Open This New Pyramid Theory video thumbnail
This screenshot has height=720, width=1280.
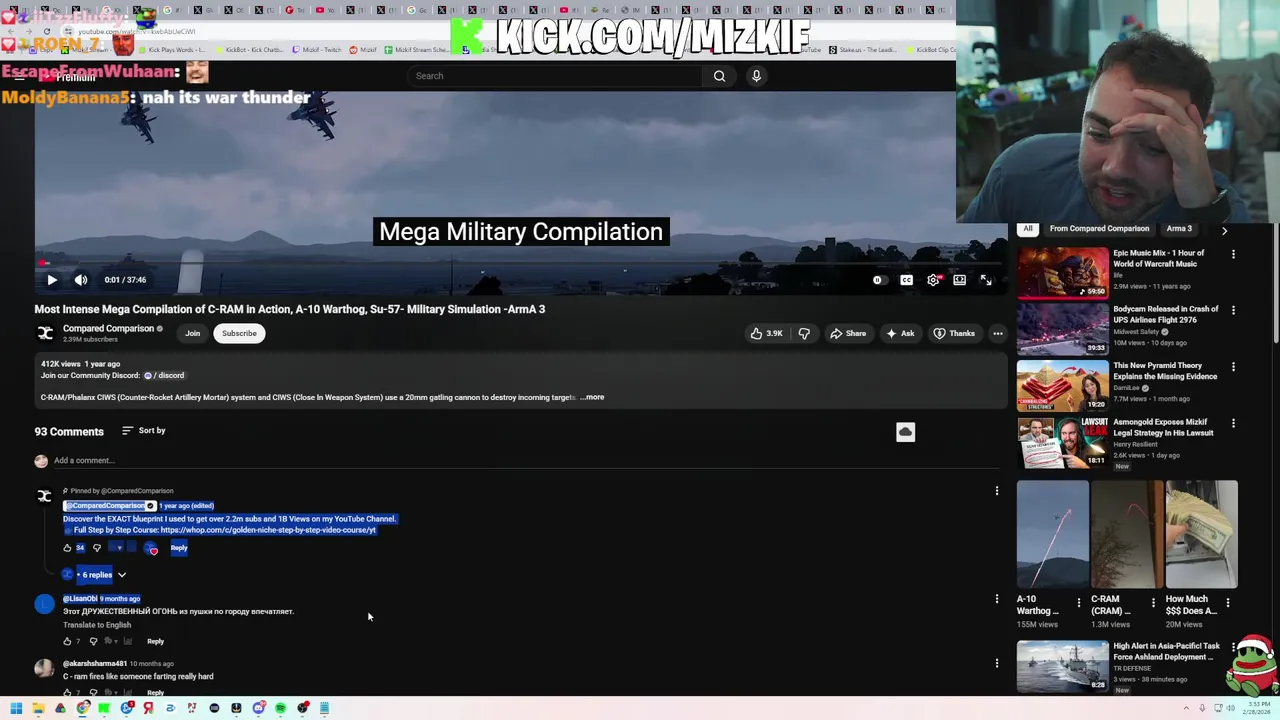point(1063,385)
